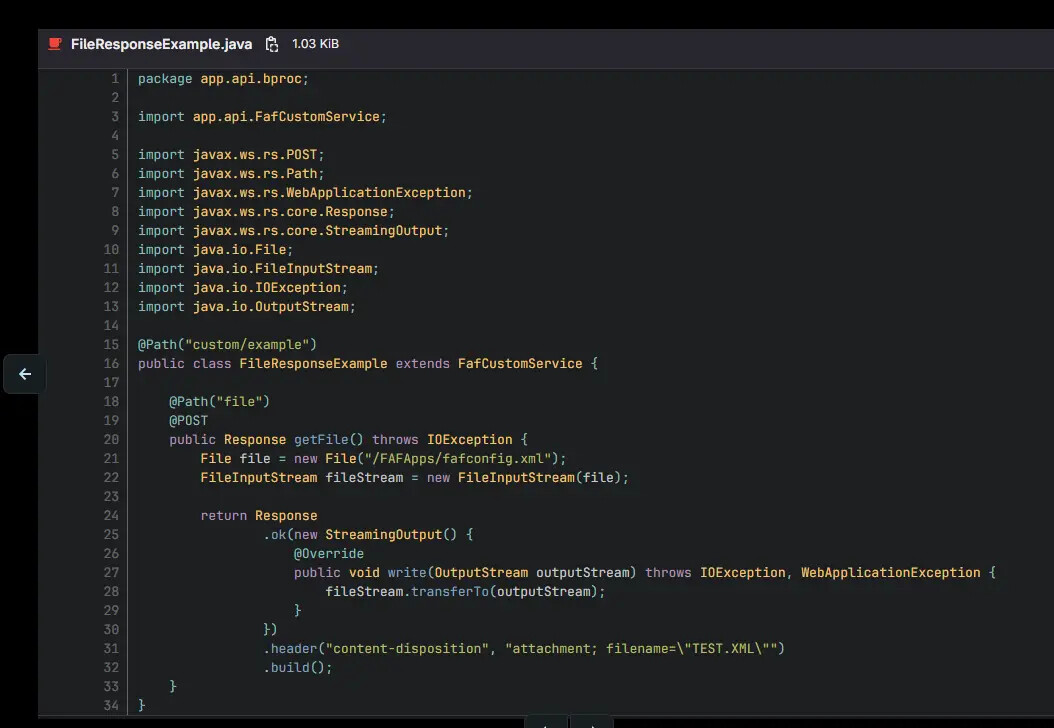
Task: Copy the file path using the clipboard icon
Action: pyautogui.click(x=272, y=44)
